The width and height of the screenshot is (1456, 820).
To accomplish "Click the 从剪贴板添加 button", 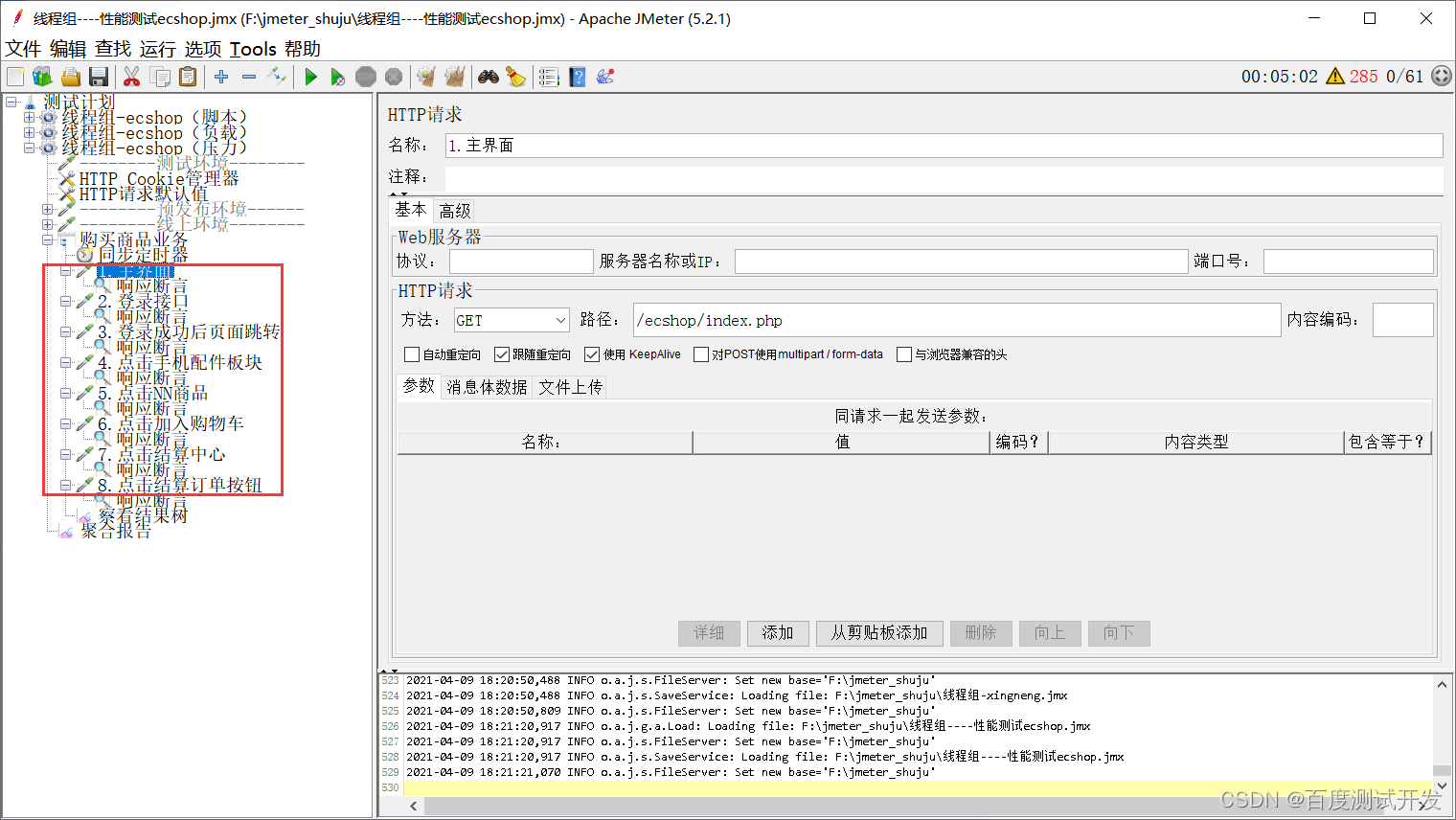I will [879, 633].
